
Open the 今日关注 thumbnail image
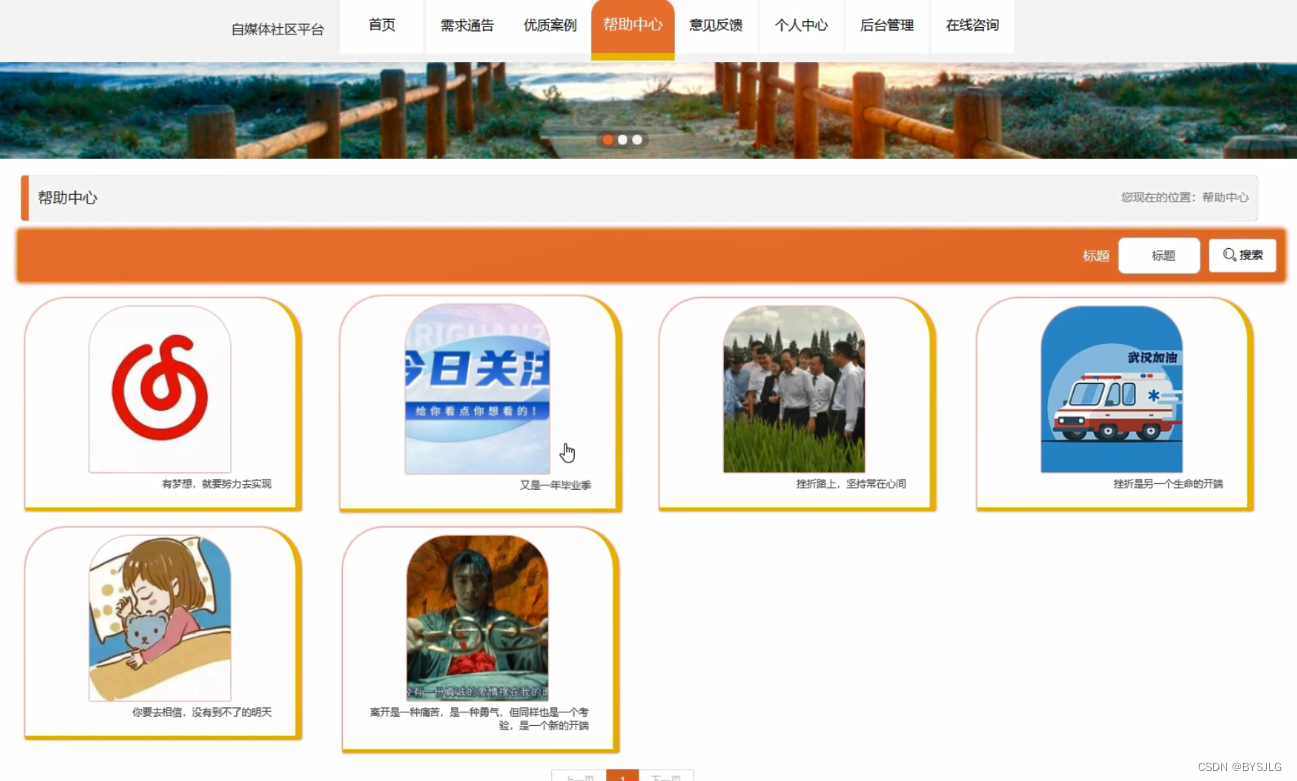coord(477,389)
